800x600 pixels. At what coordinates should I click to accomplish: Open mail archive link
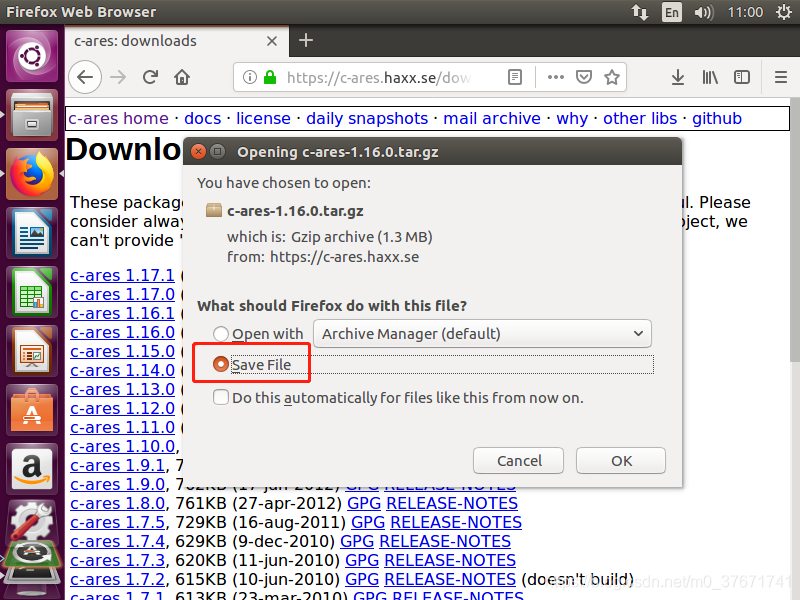pyautogui.click(x=492, y=118)
